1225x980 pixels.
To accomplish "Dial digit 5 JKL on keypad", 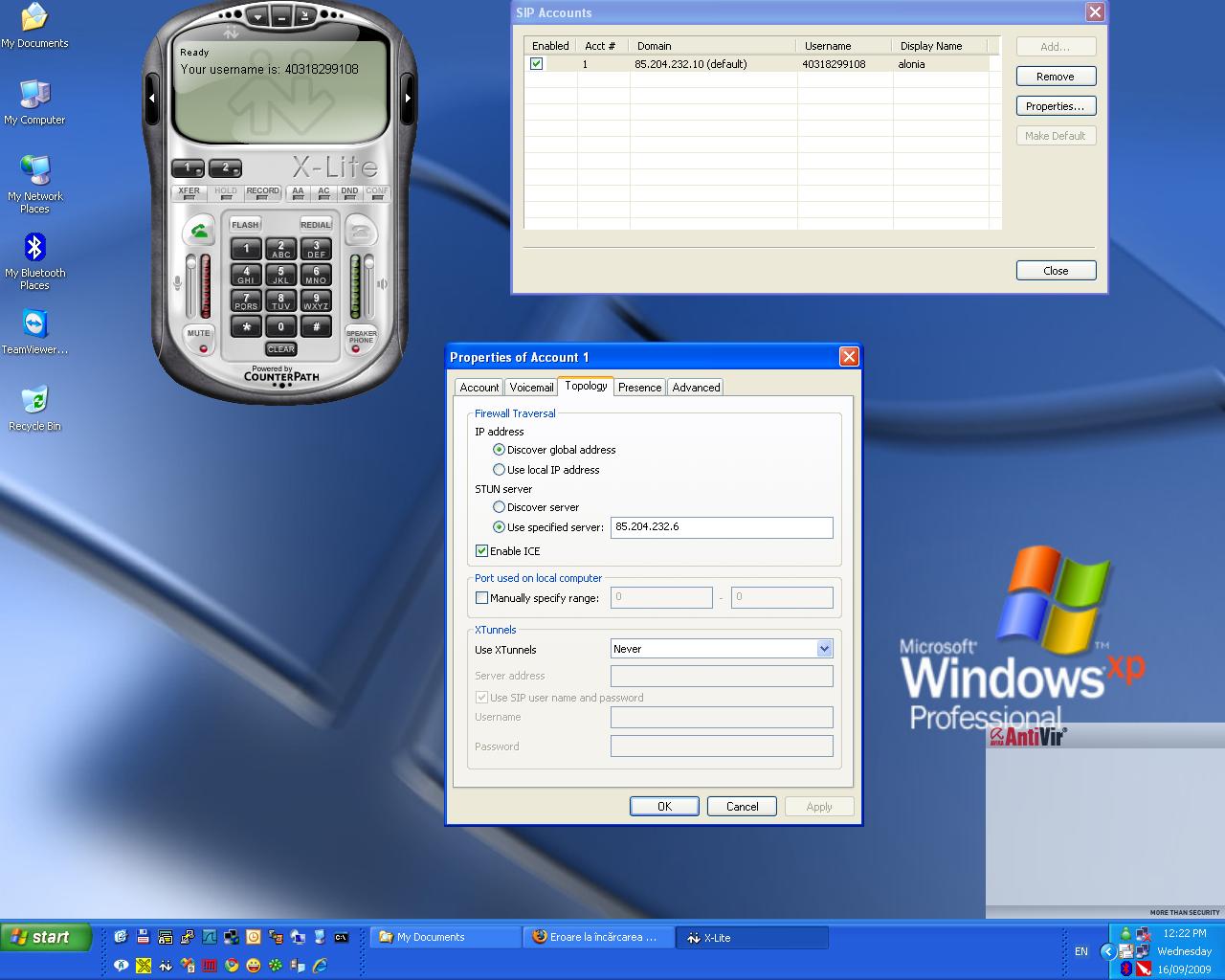I will (280, 276).
